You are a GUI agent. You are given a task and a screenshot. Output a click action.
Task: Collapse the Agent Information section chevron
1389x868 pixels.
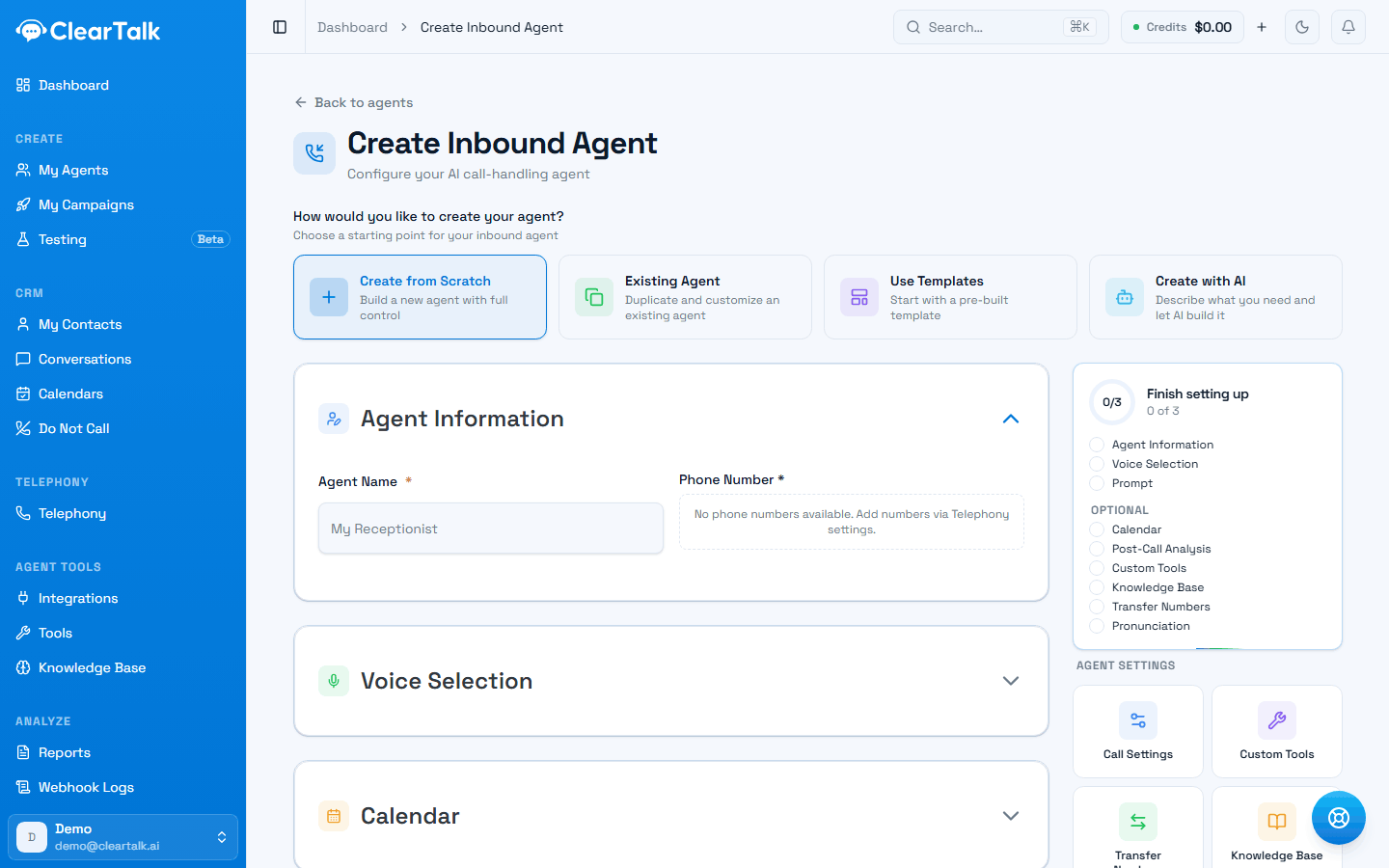coord(1011,419)
